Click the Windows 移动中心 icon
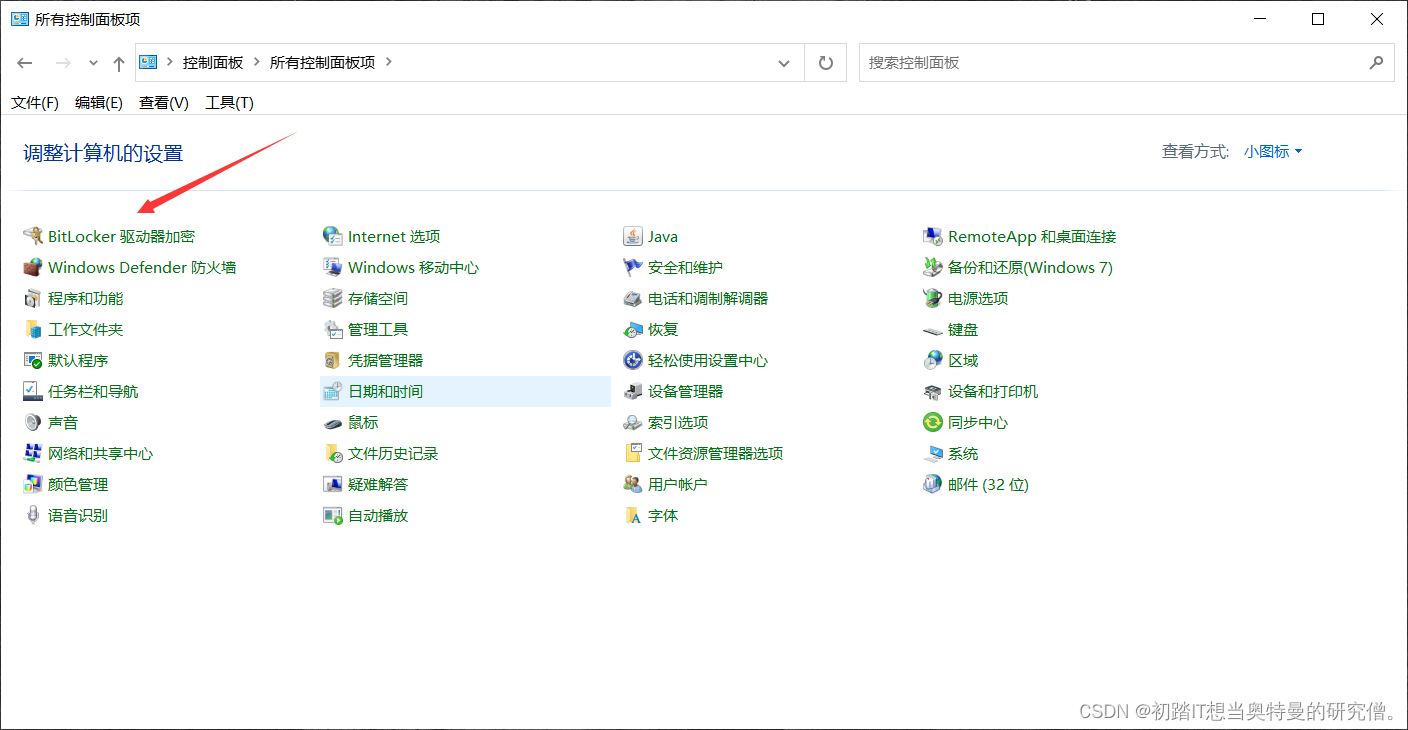Viewport: 1408px width, 730px height. (x=333, y=268)
